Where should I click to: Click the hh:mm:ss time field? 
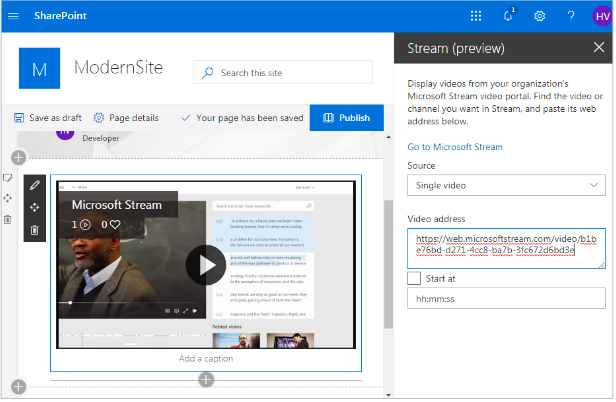pyautogui.click(x=508, y=299)
